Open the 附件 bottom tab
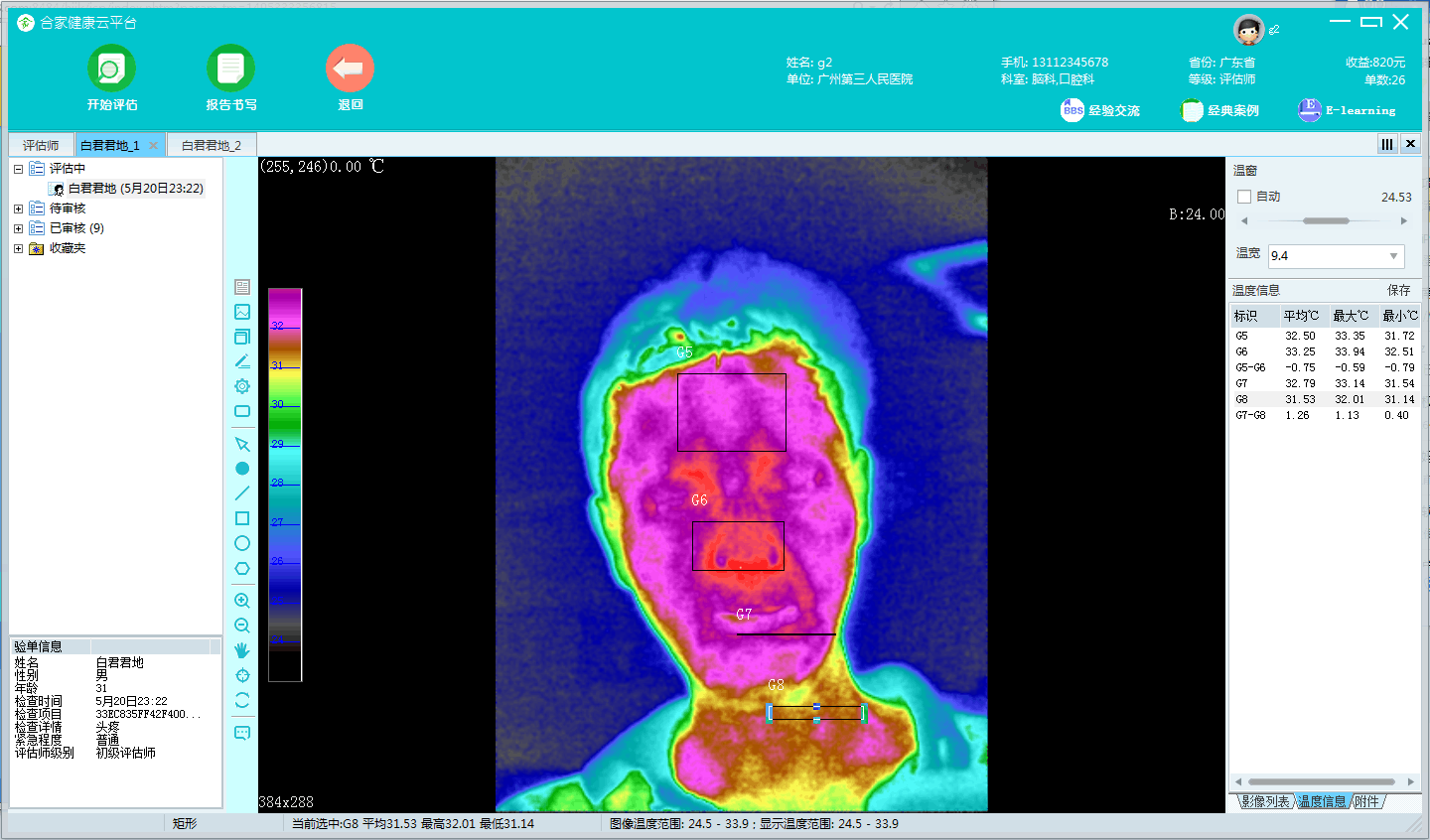This screenshot has height=840, width=1430. (x=1366, y=801)
